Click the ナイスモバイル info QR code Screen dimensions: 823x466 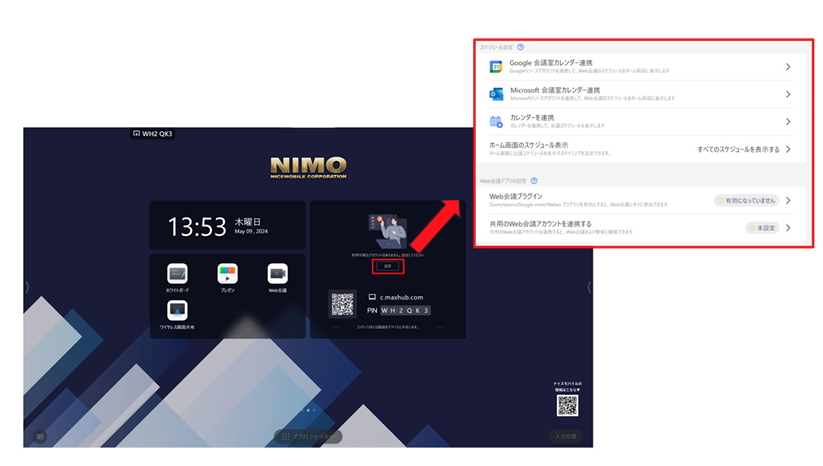(567, 406)
